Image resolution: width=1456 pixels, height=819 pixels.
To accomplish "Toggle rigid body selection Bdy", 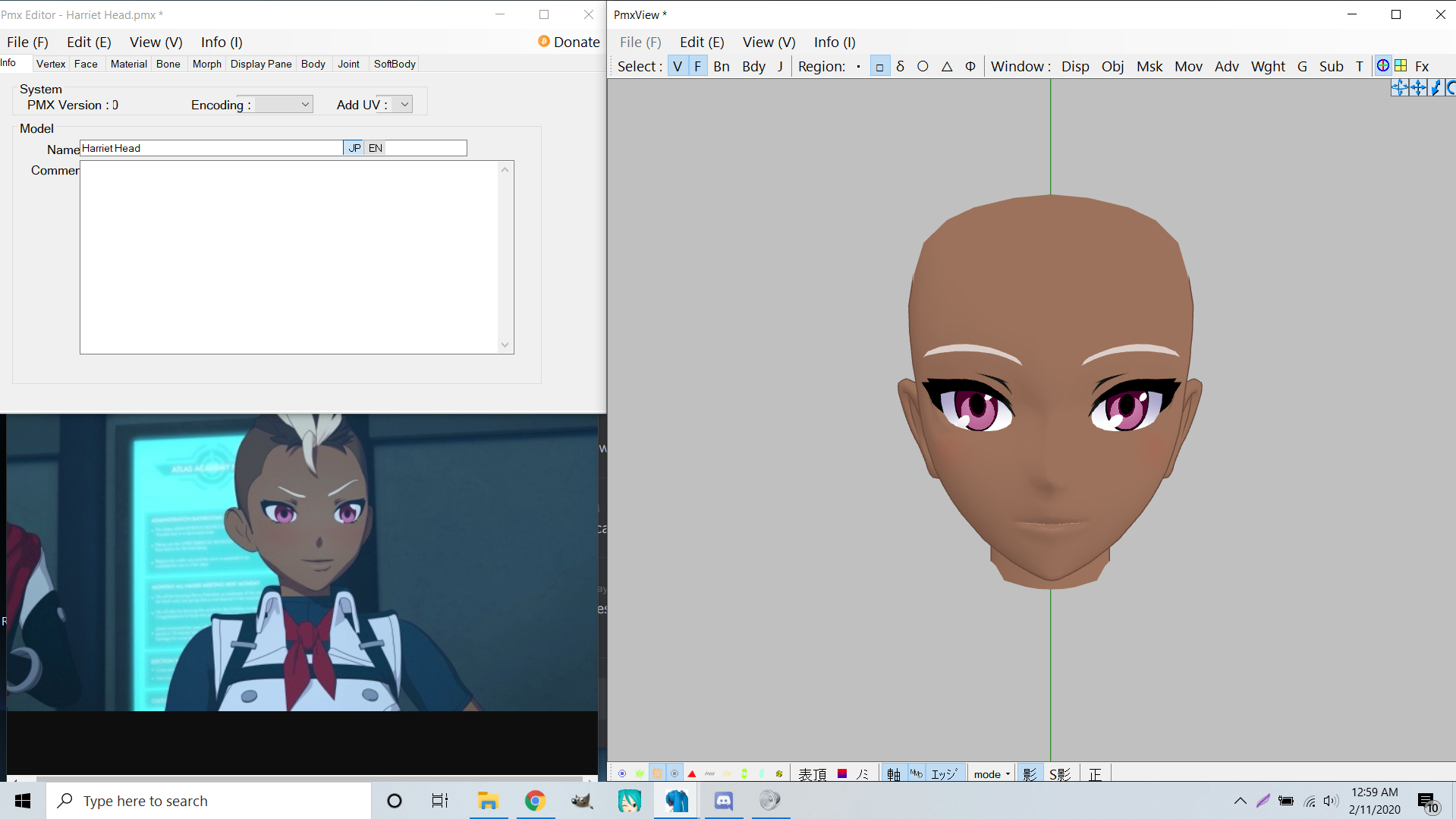I will coord(753,66).
